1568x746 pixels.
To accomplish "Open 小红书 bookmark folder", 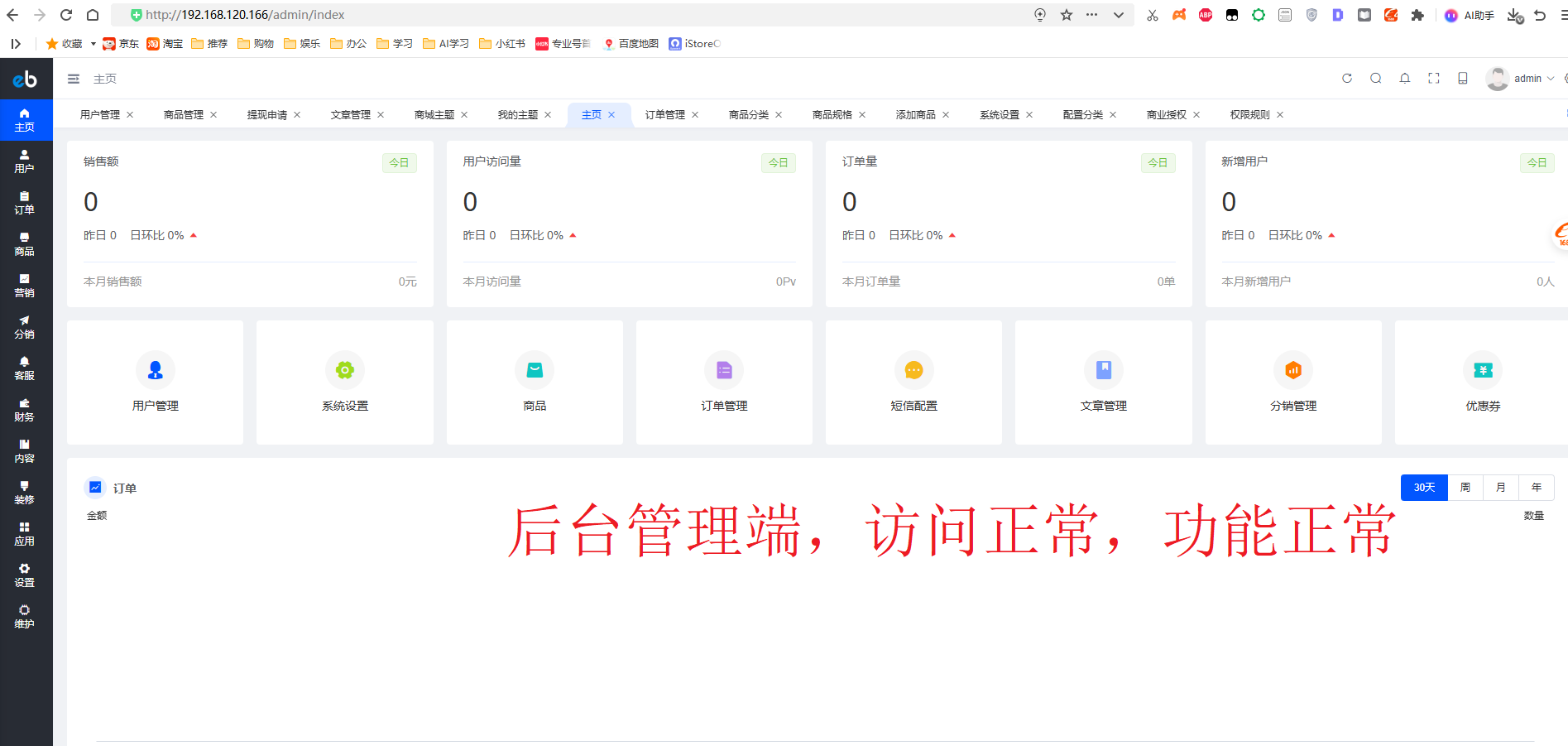I will pos(501,44).
